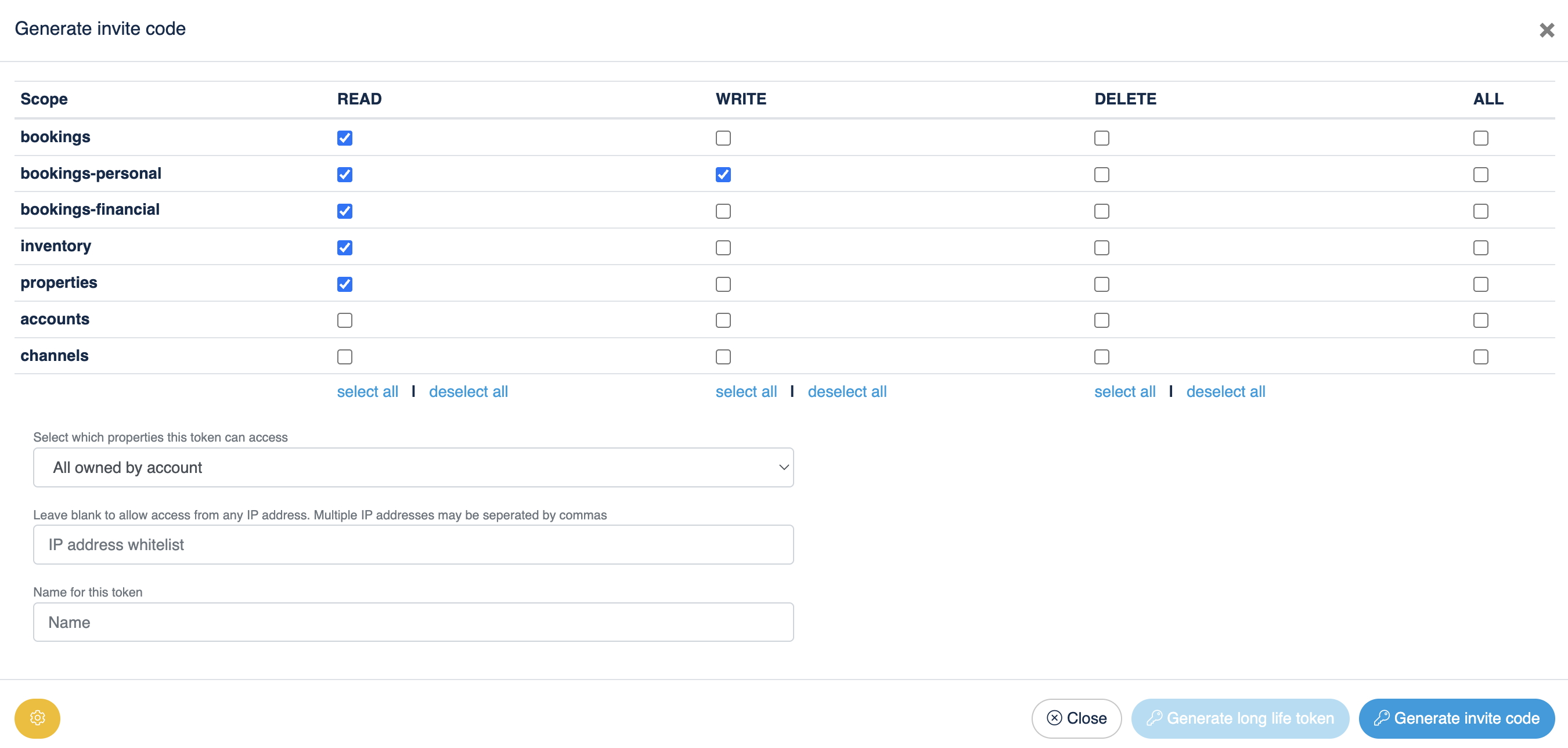Viewport: 1568px width, 748px height.
Task: Click select all under DELETE column
Action: point(1124,391)
